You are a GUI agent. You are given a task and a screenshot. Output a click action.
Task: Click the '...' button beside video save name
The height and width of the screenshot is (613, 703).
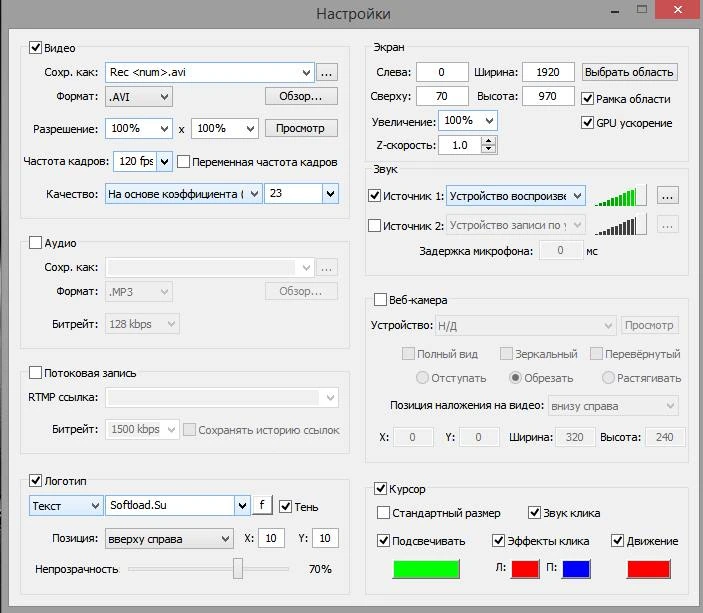pyautogui.click(x=326, y=72)
